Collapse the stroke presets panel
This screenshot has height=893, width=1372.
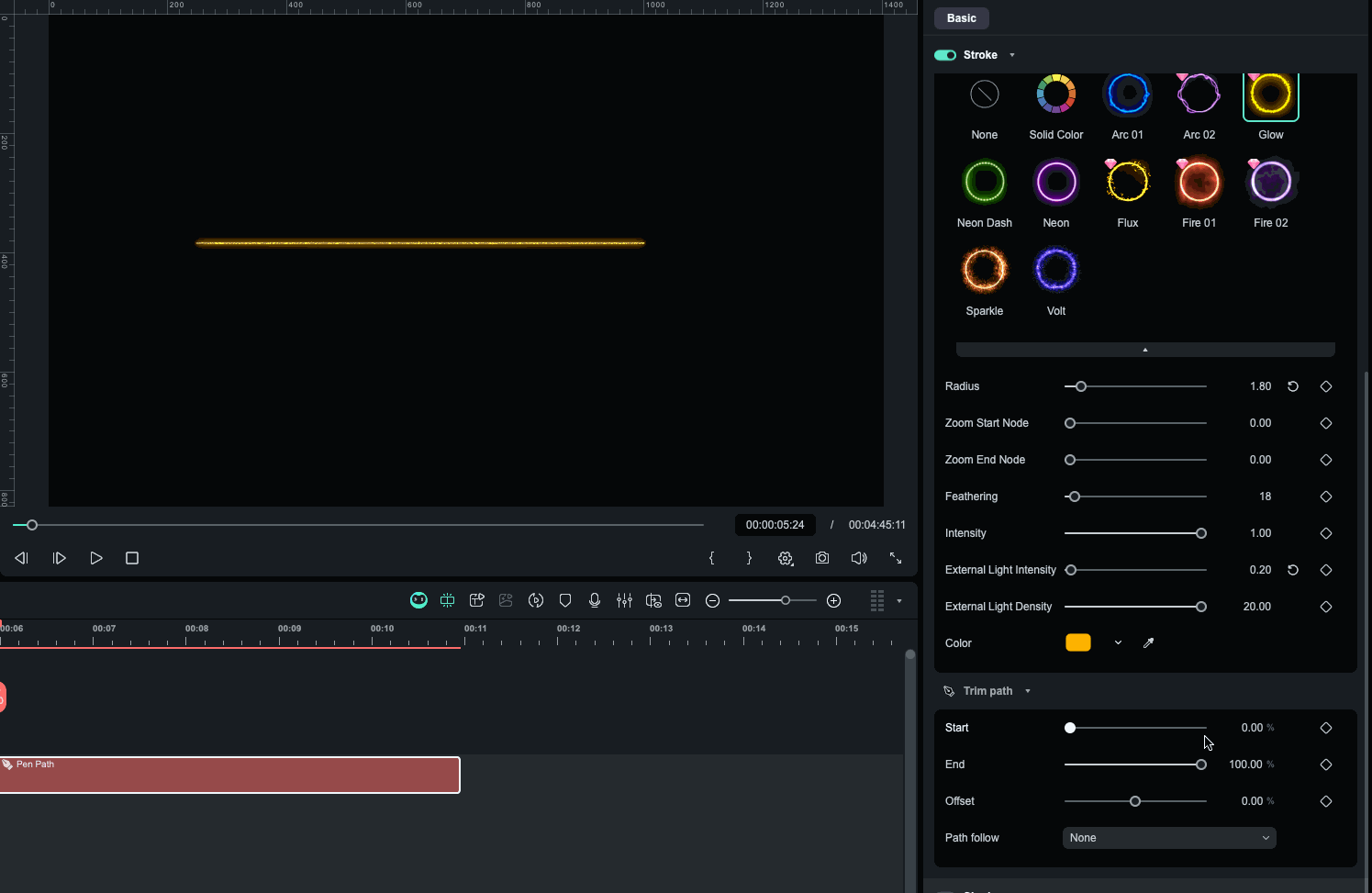pos(1144,349)
